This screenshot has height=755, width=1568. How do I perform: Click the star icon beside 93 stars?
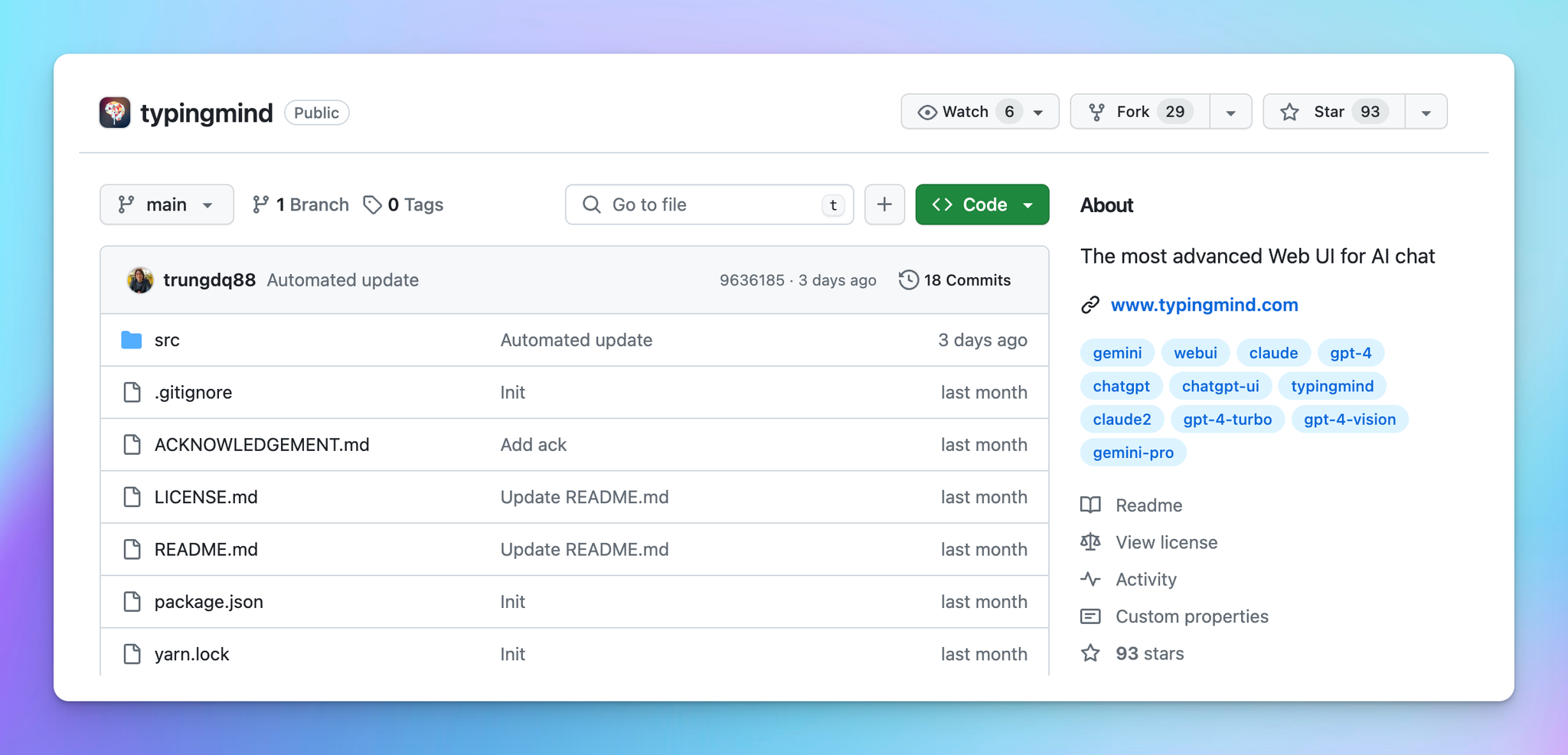tap(1090, 653)
